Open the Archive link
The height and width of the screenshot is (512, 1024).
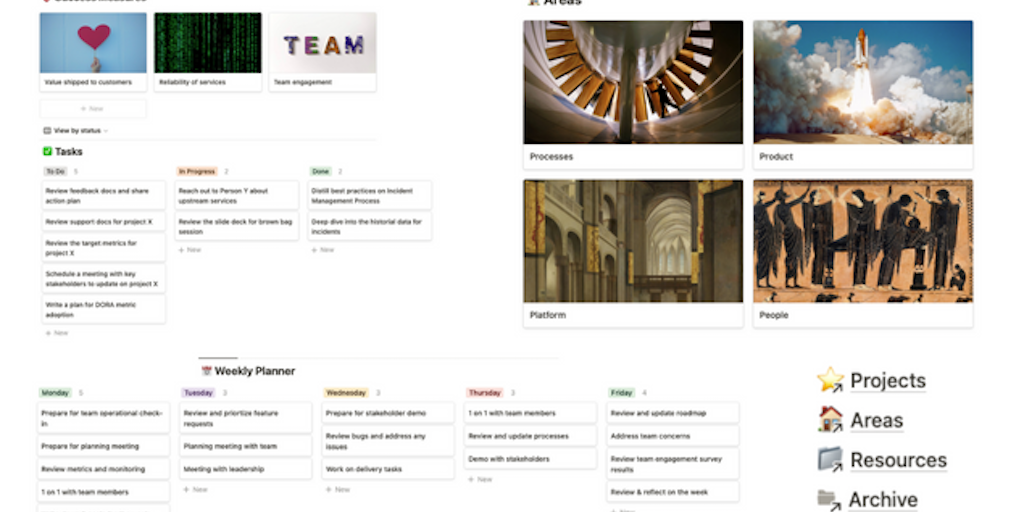(x=883, y=500)
